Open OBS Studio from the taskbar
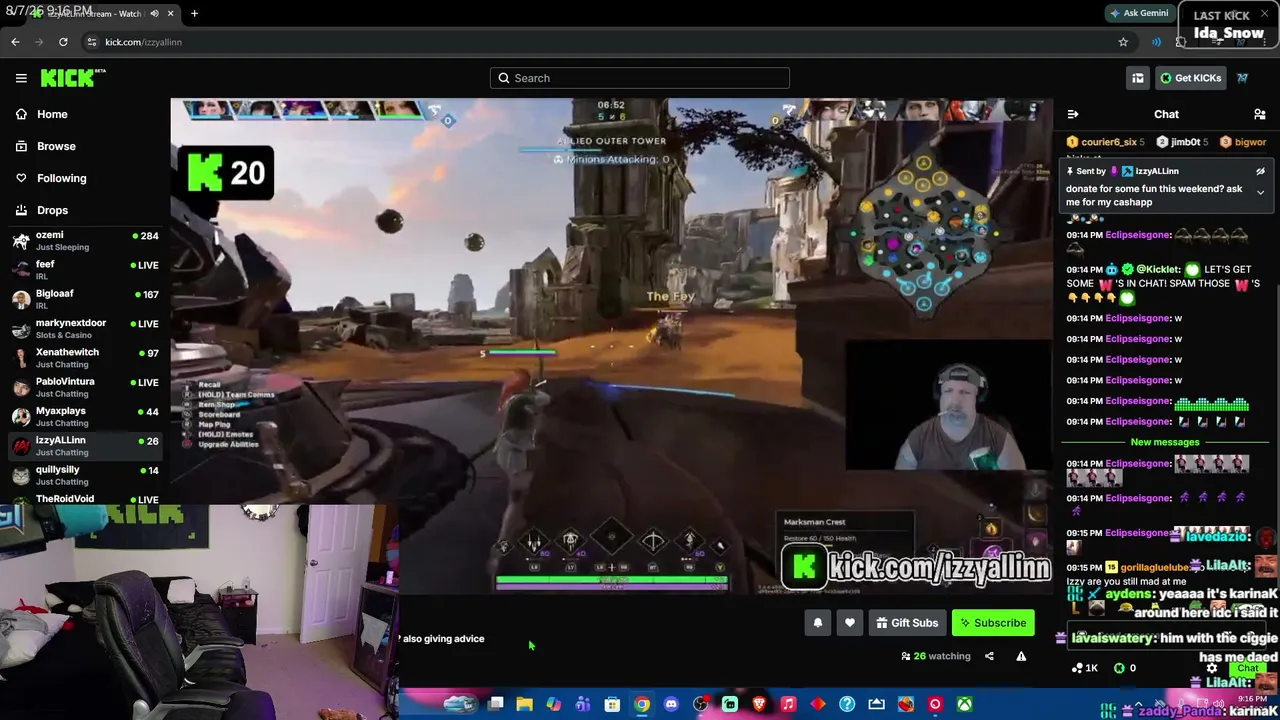Viewport: 1280px width, 720px height. [700, 704]
